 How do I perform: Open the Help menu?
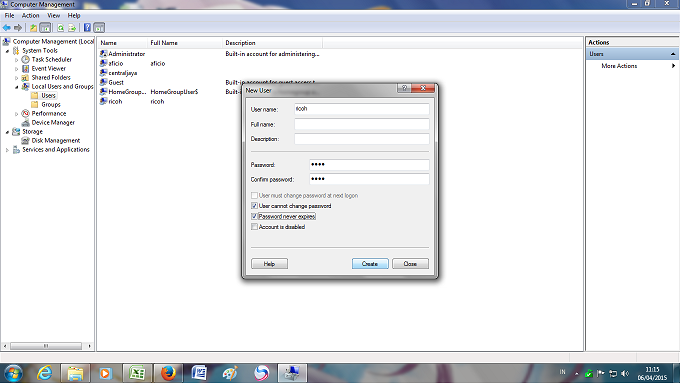coord(74,15)
